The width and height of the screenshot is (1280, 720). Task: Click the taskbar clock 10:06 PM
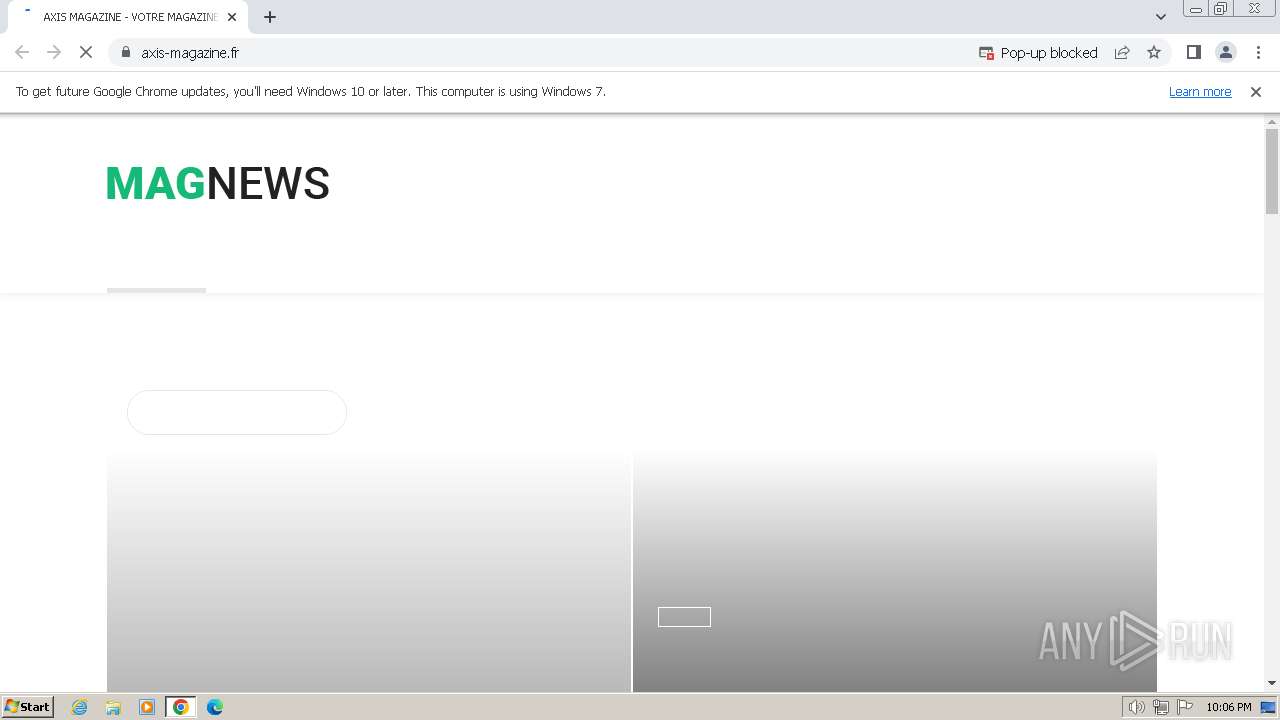tap(1229, 707)
